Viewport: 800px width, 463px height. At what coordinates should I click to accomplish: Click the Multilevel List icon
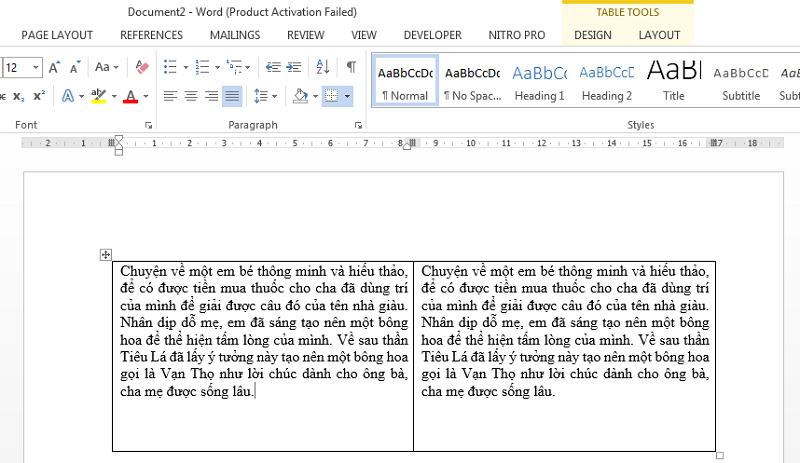point(234,67)
